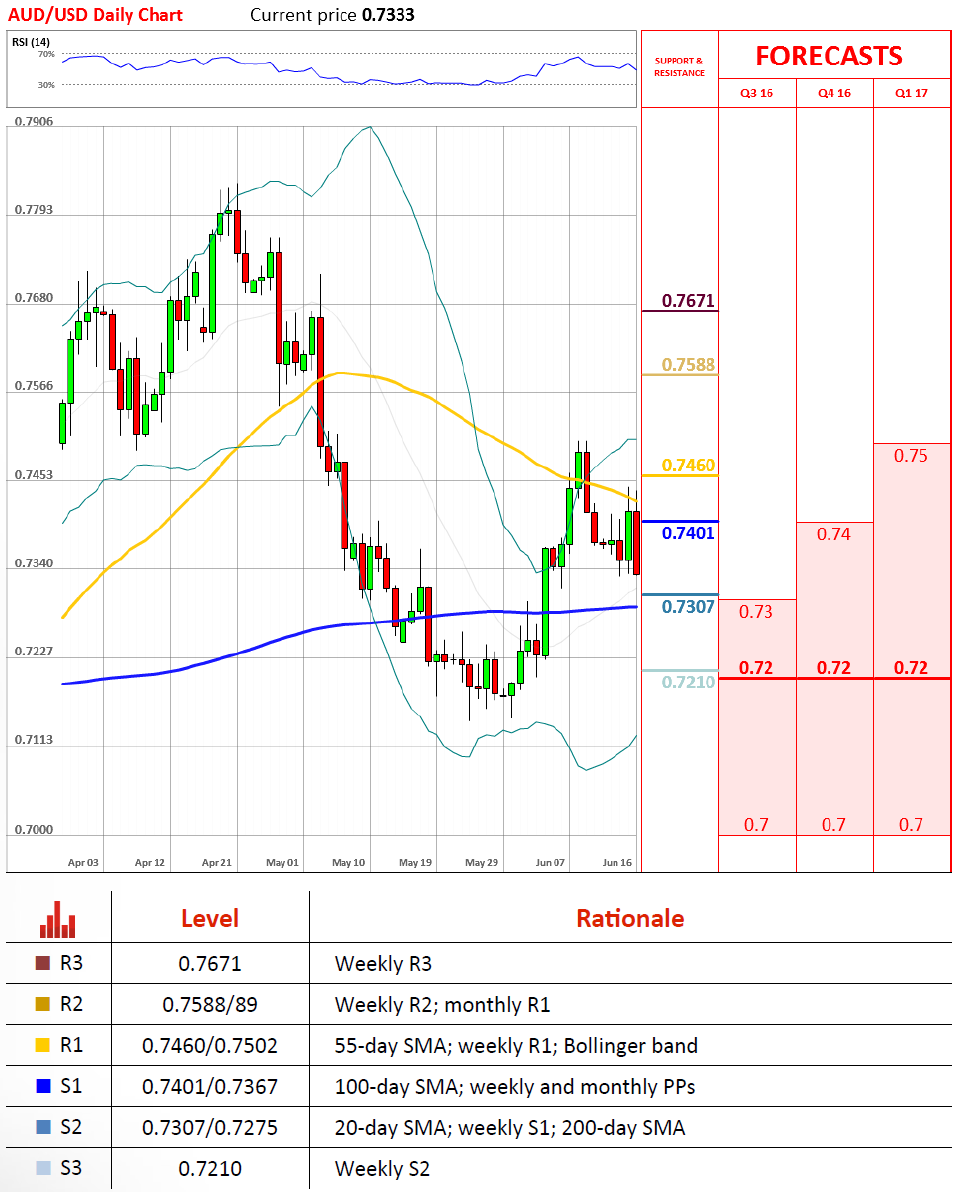The width and height of the screenshot is (953, 1192).
Task: Click the 0.74 forecast in Q4 16
Action: tap(834, 534)
